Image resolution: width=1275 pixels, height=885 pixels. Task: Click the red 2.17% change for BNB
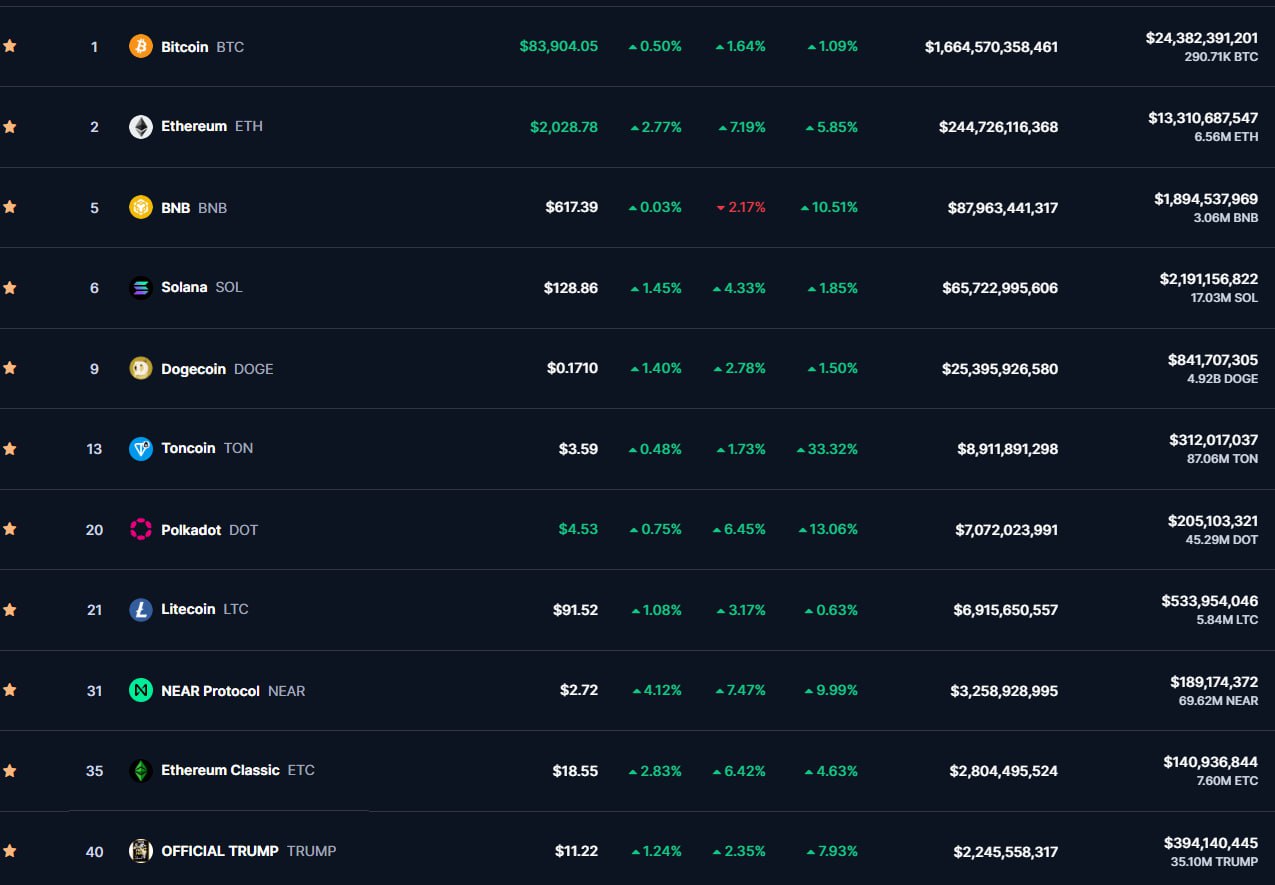tap(741, 207)
